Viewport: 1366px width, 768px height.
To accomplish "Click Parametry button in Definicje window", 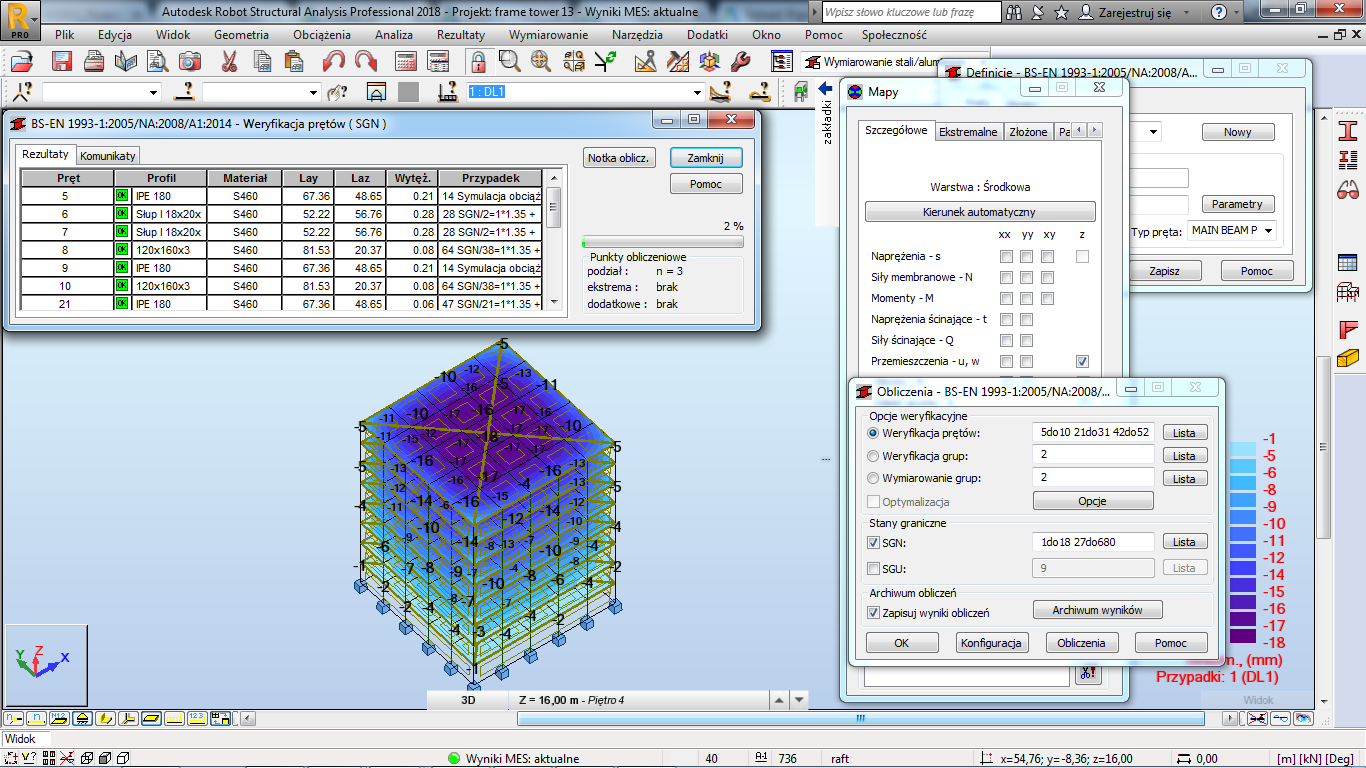I will [x=1237, y=204].
